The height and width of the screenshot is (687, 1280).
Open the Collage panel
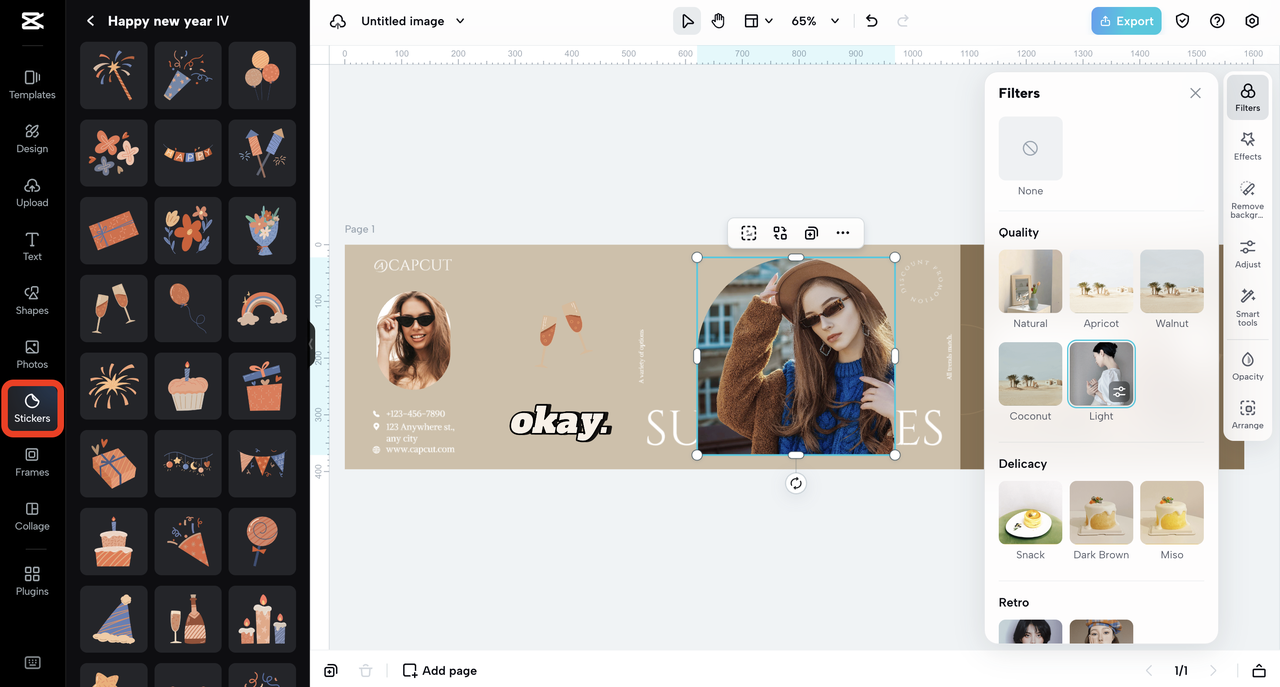tap(32, 516)
